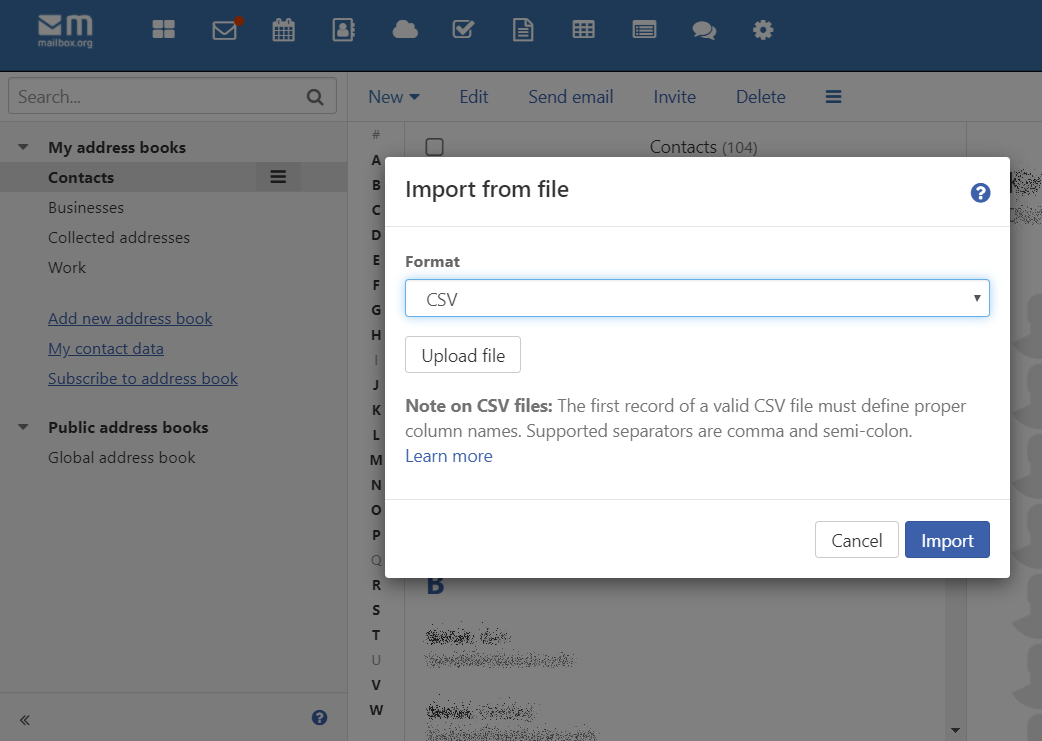
Task: Click the help icon in Import dialog
Action: [x=980, y=193]
